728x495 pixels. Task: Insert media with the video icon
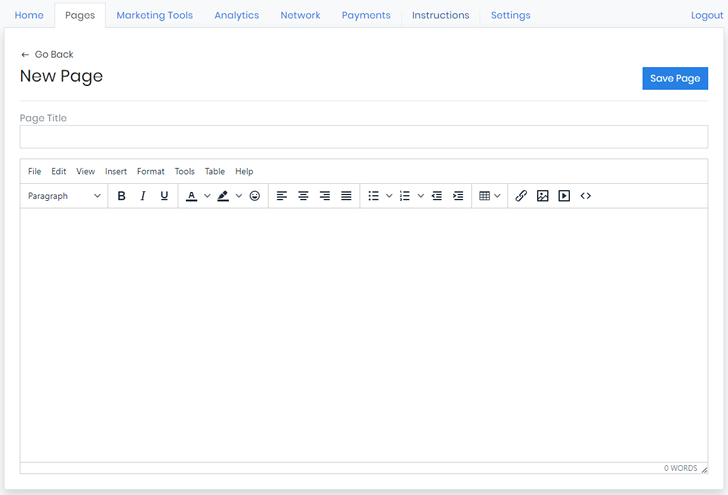click(x=564, y=196)
